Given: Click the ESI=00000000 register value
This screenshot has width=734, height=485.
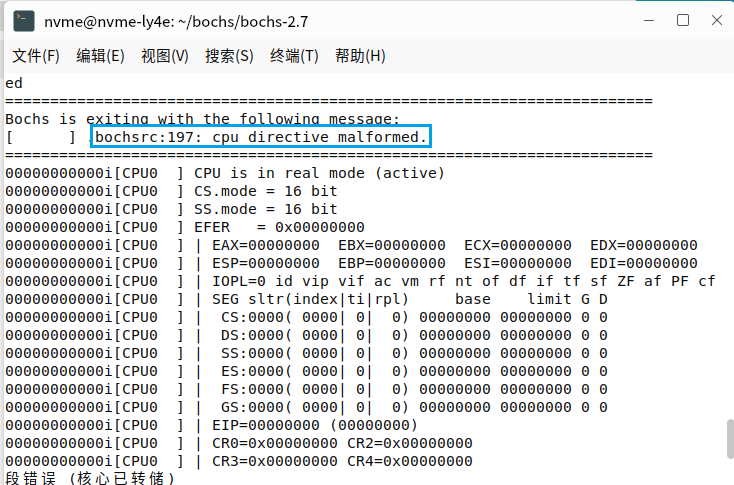Looking at the screenshot, I should [517, 263].
